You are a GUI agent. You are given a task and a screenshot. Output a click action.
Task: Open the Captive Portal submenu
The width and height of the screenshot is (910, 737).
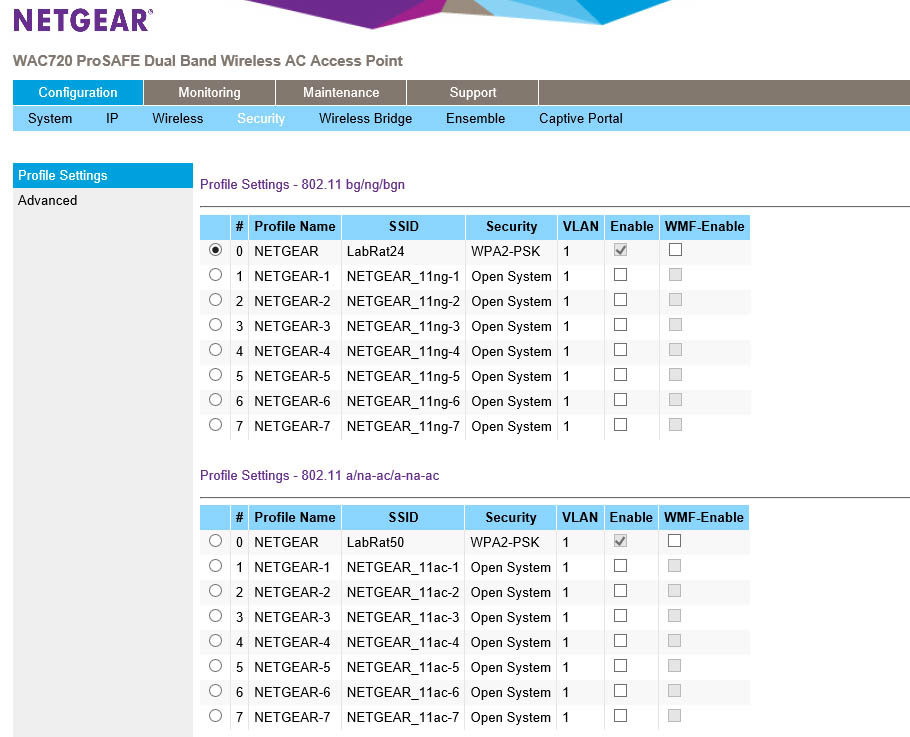[580, 118]
